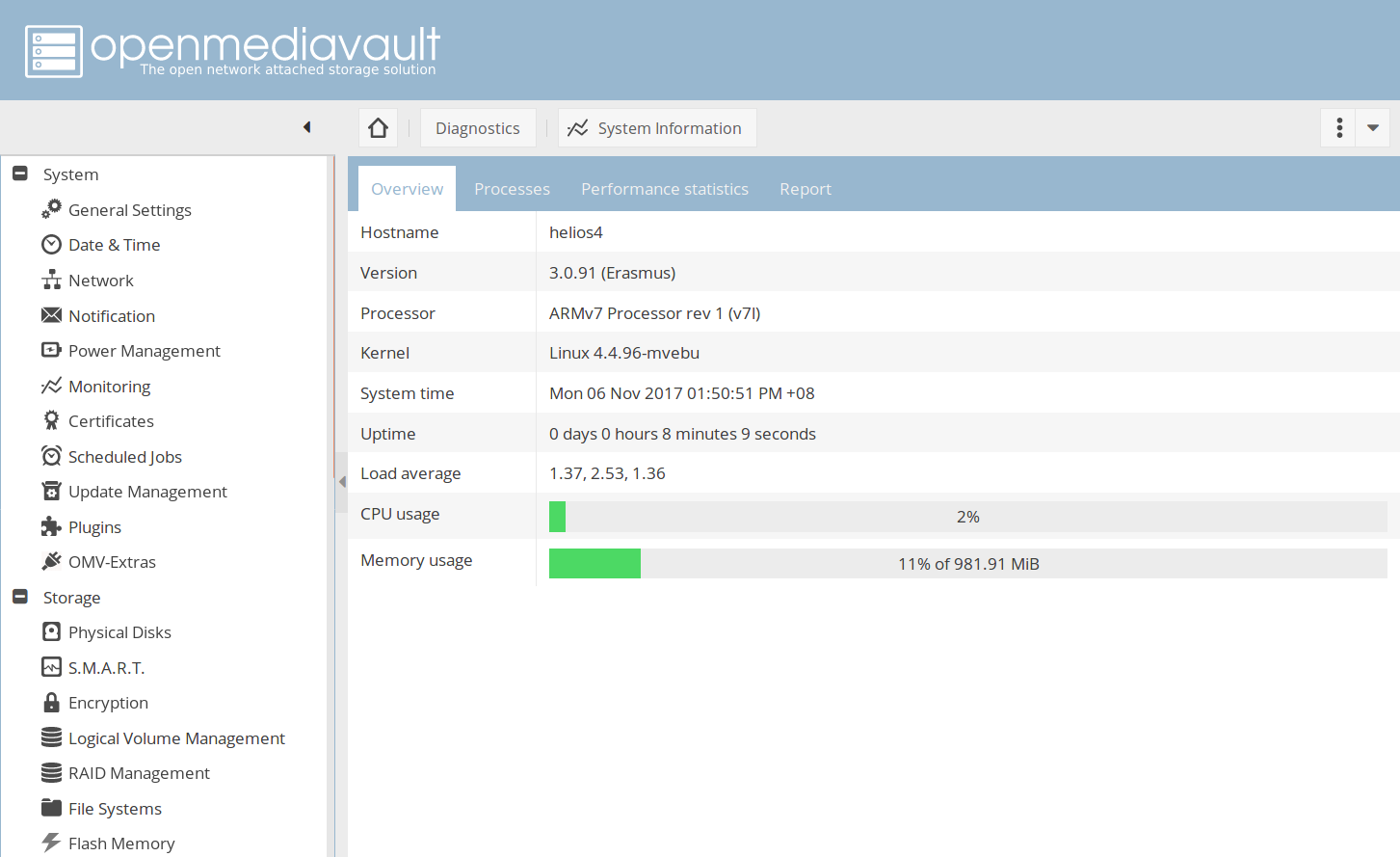This screenshot has height=857, width=1400.
Task: Click the Notification envelope icon
Action: [51, 315]
